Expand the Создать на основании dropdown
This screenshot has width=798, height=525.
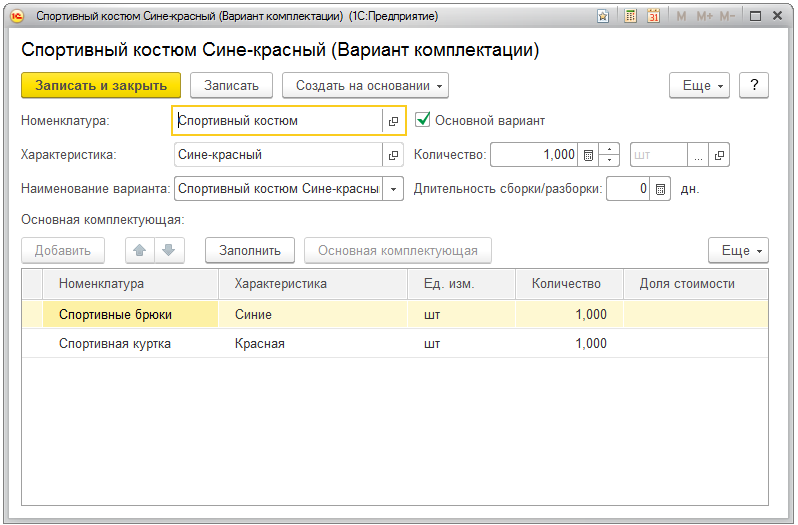tap(365, 85)
